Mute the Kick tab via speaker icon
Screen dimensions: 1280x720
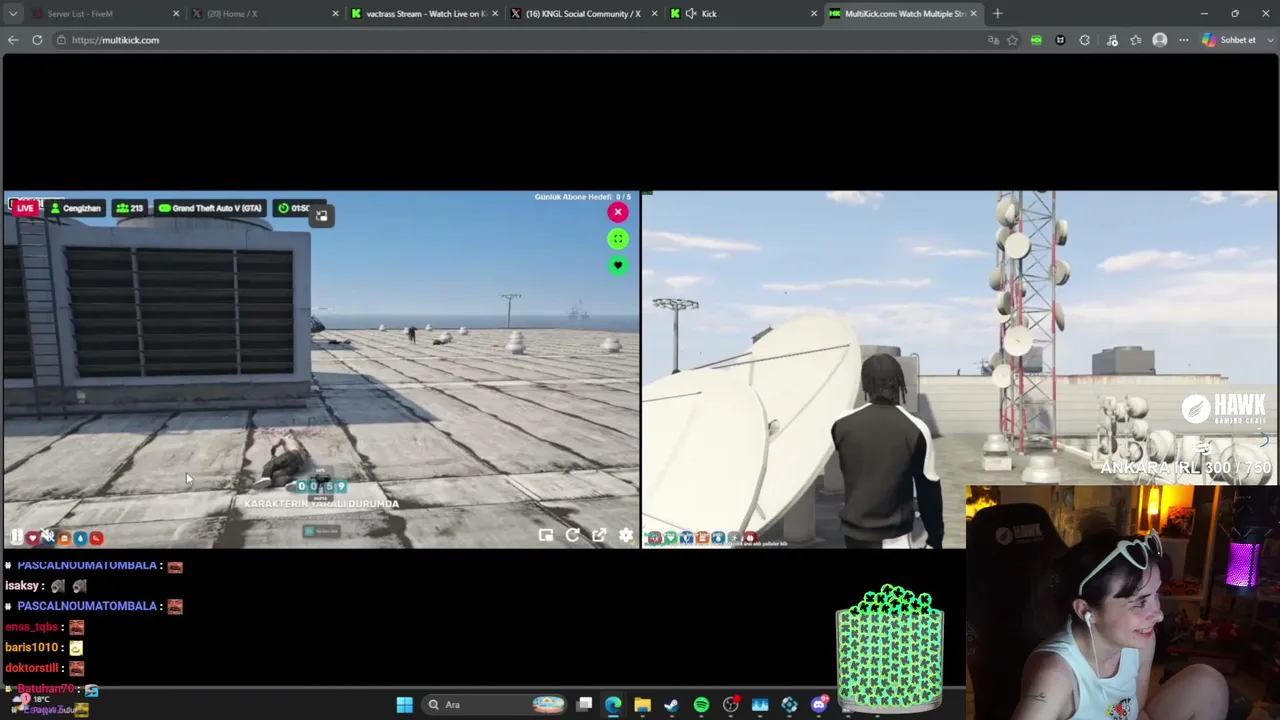691,14
